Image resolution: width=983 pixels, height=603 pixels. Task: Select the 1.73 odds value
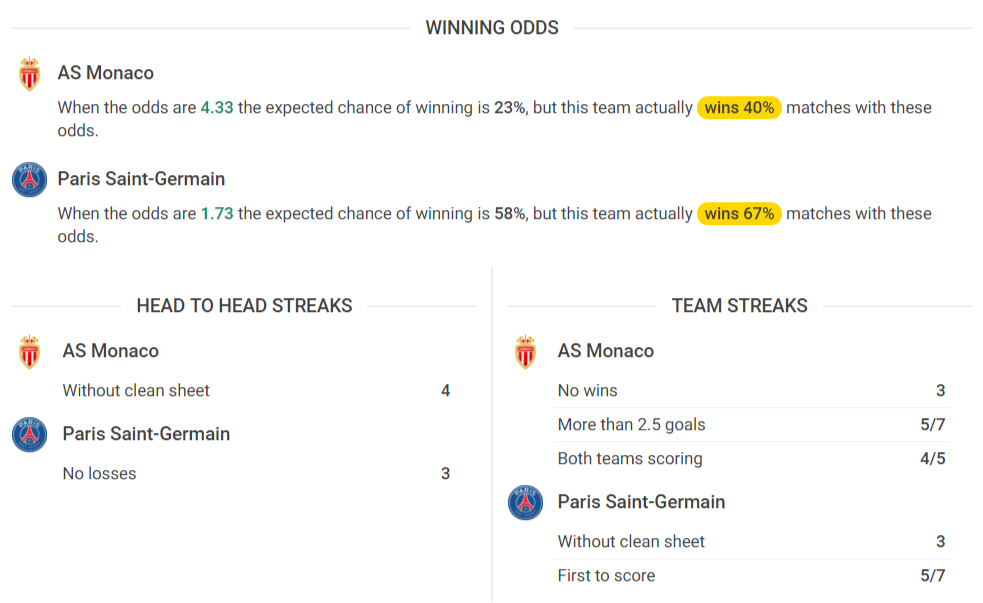(x=217, y=213)
